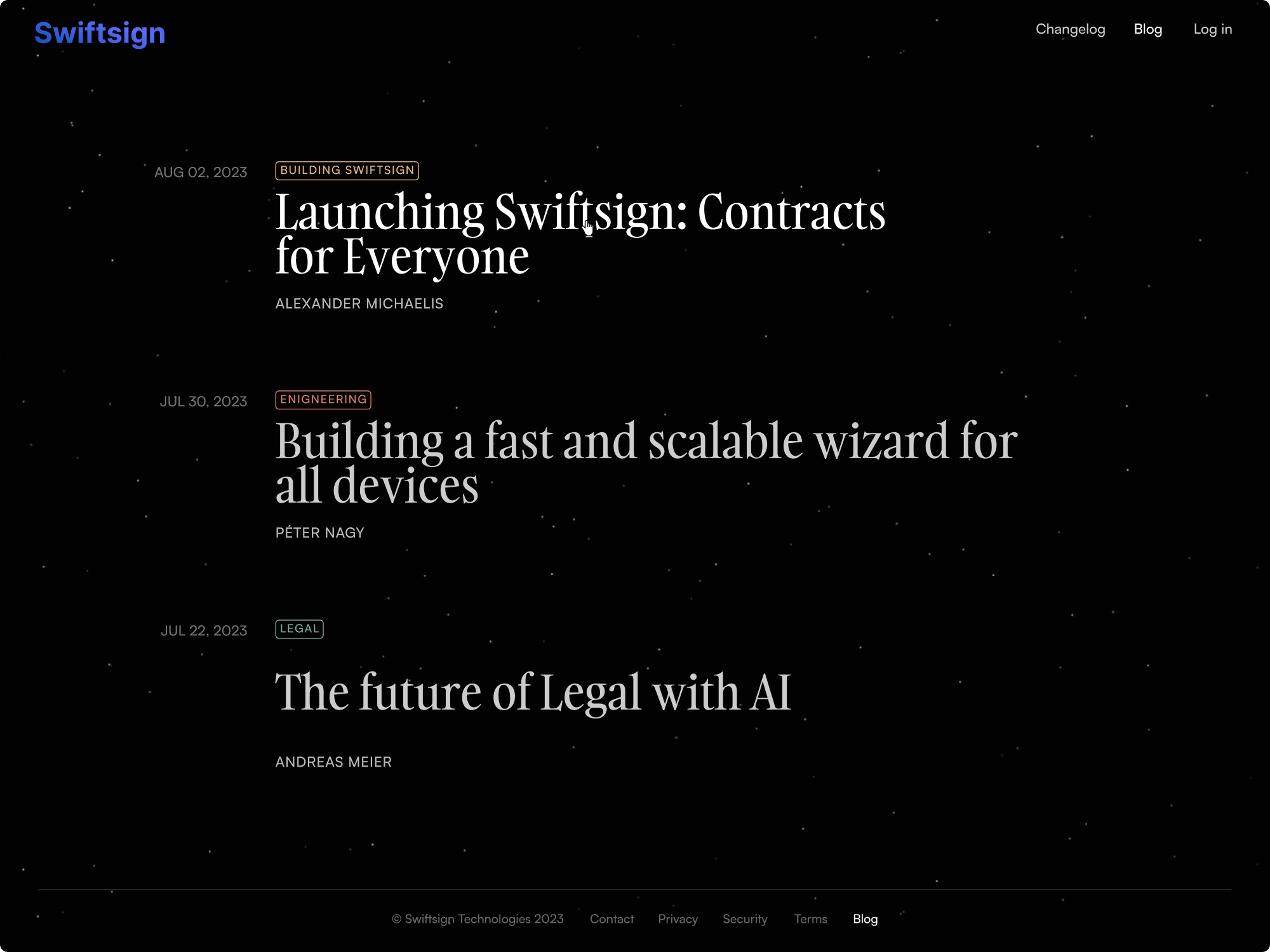This screenshot has height=952, width=1270.
Task: Click author name ALEXANDER MICHAELIS
Action: [359, 302]
